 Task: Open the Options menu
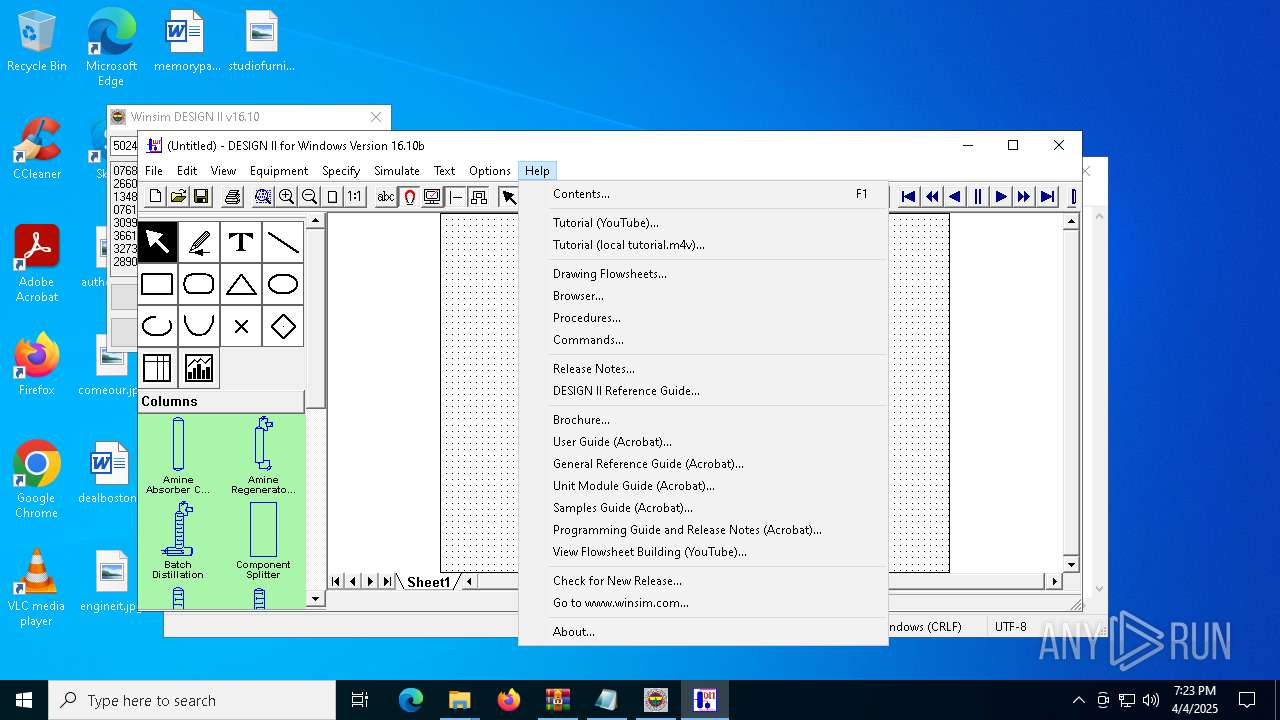490,171
